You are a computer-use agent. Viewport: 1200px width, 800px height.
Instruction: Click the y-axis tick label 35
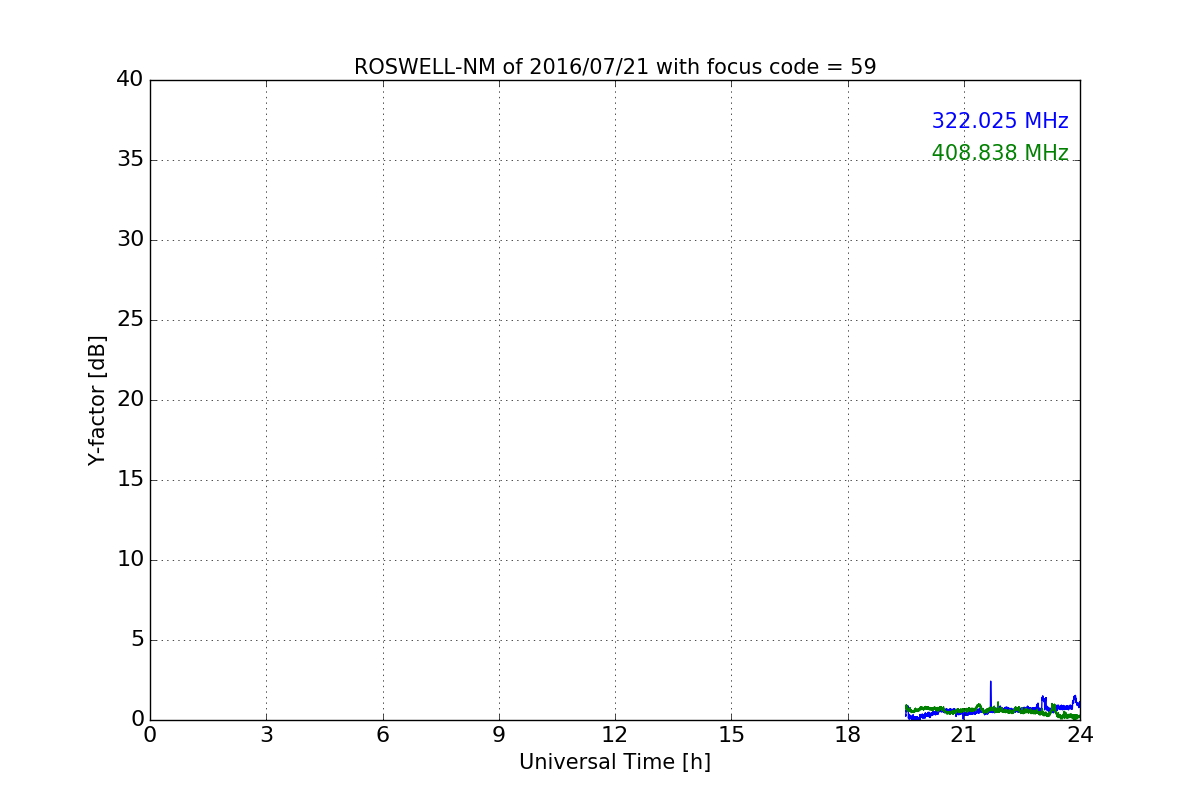point(130,159)
